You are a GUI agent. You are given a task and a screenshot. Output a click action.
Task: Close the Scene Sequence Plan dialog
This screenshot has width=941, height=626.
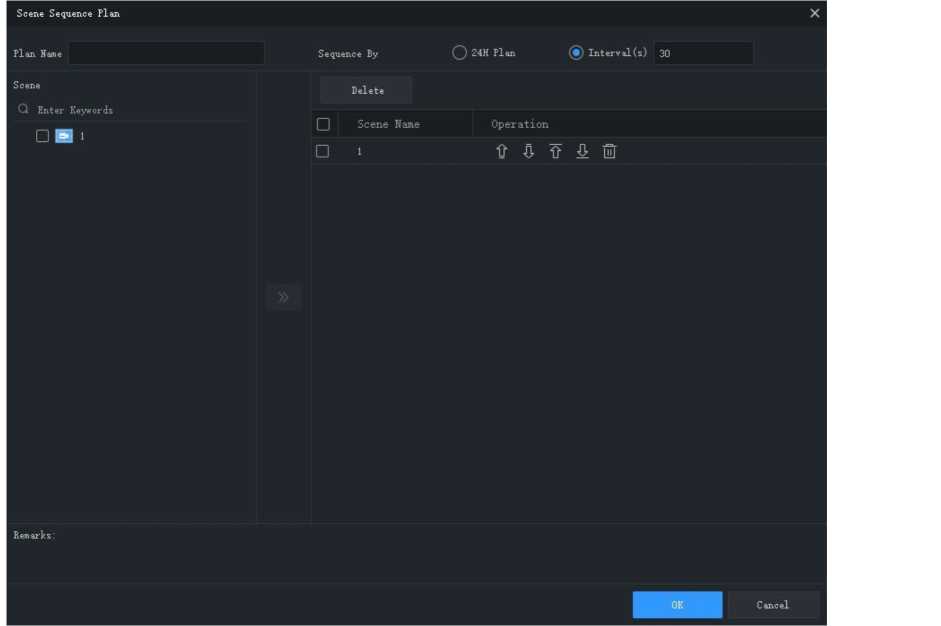814,13
